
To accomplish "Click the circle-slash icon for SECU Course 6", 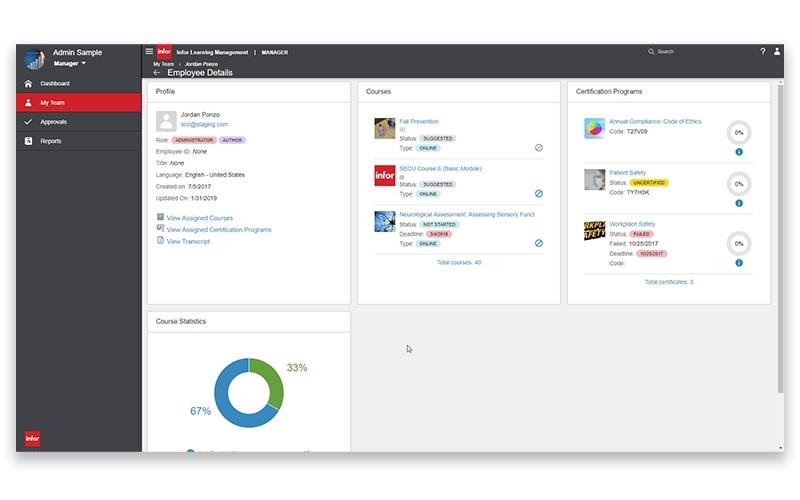I will pos(539,193).
